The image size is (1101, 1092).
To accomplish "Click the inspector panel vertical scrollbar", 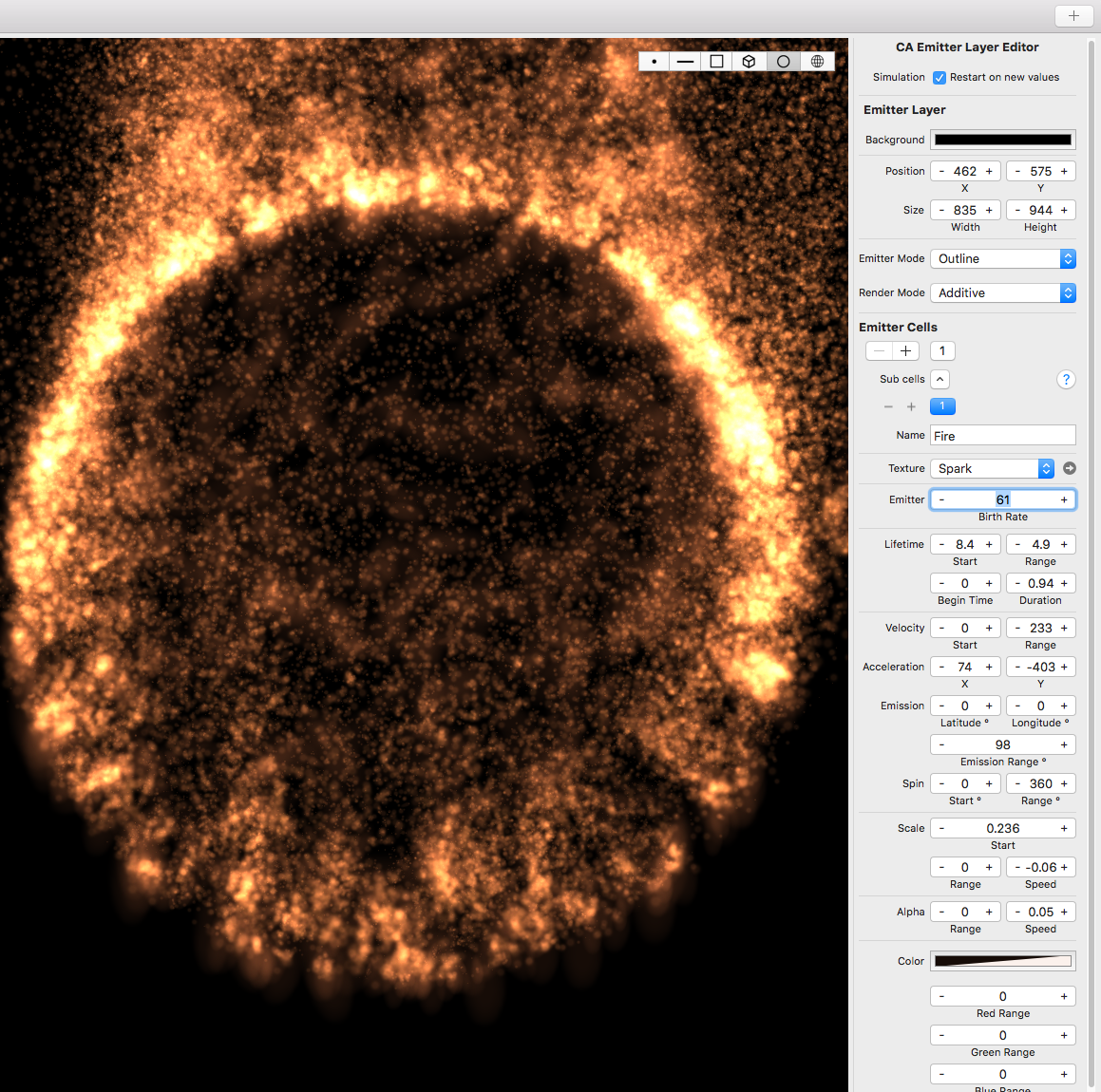I will click(1092, 561).
